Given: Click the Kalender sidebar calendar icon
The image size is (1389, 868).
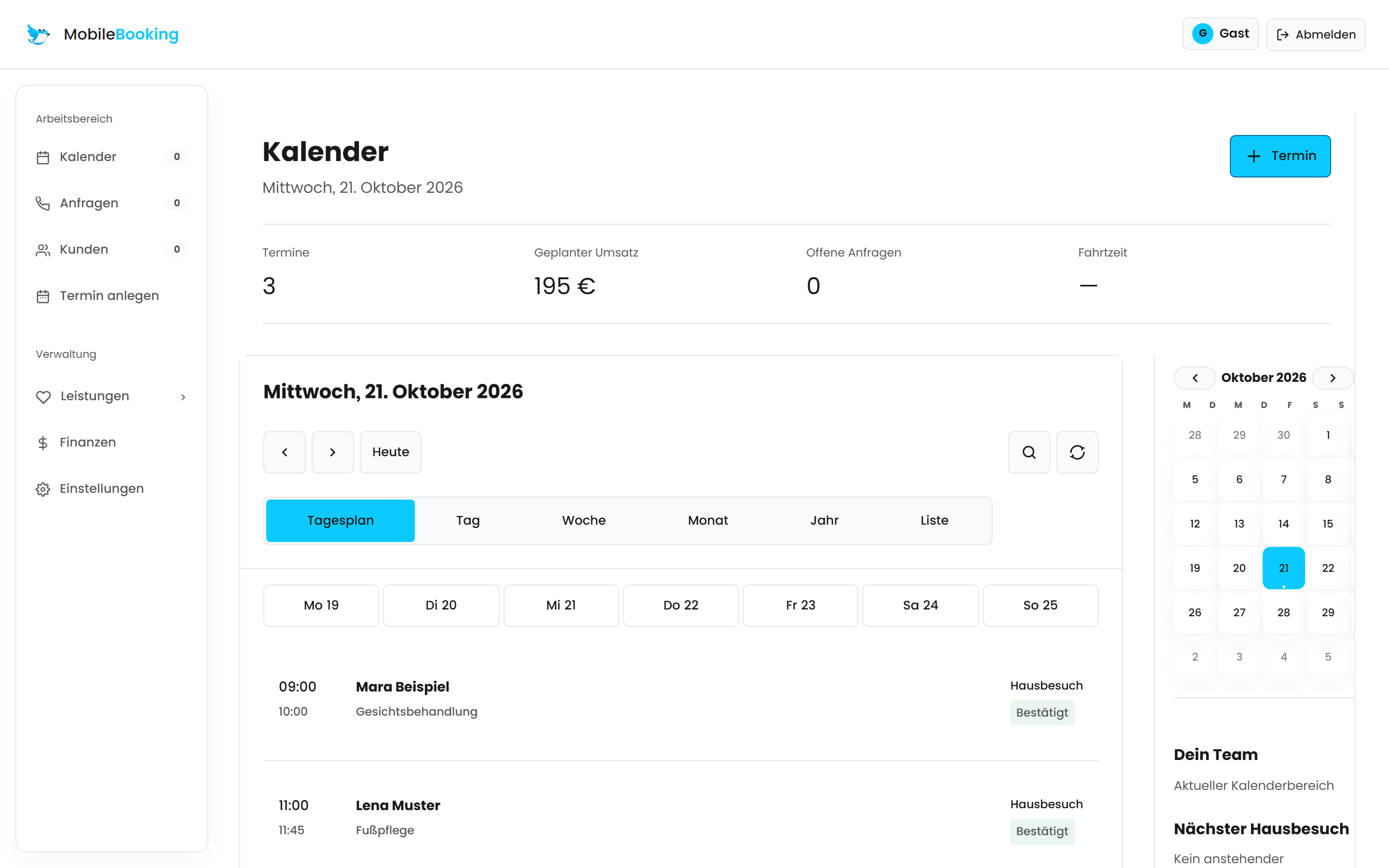Looking at the screenshot, I should 43,157.
